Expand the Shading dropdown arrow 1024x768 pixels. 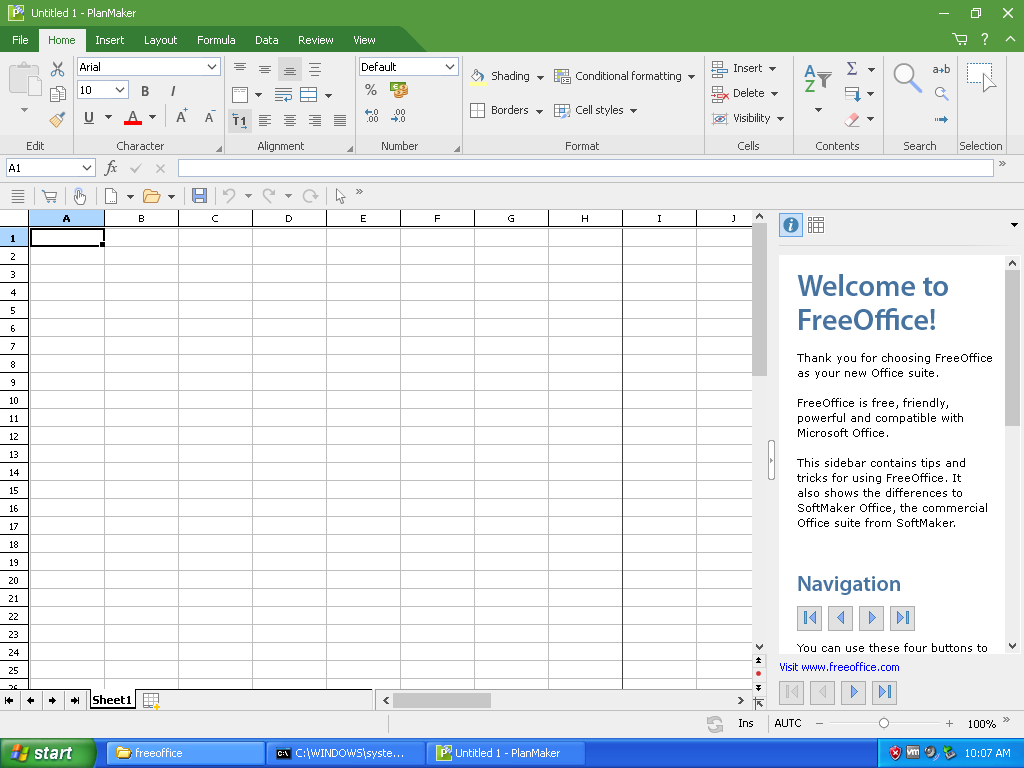click(540, 77)
